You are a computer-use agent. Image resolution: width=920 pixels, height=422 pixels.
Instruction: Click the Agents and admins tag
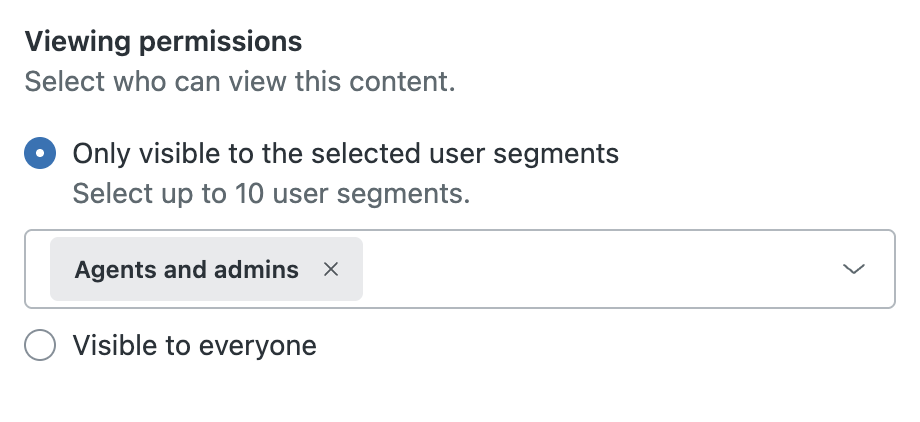click(187, 269)
